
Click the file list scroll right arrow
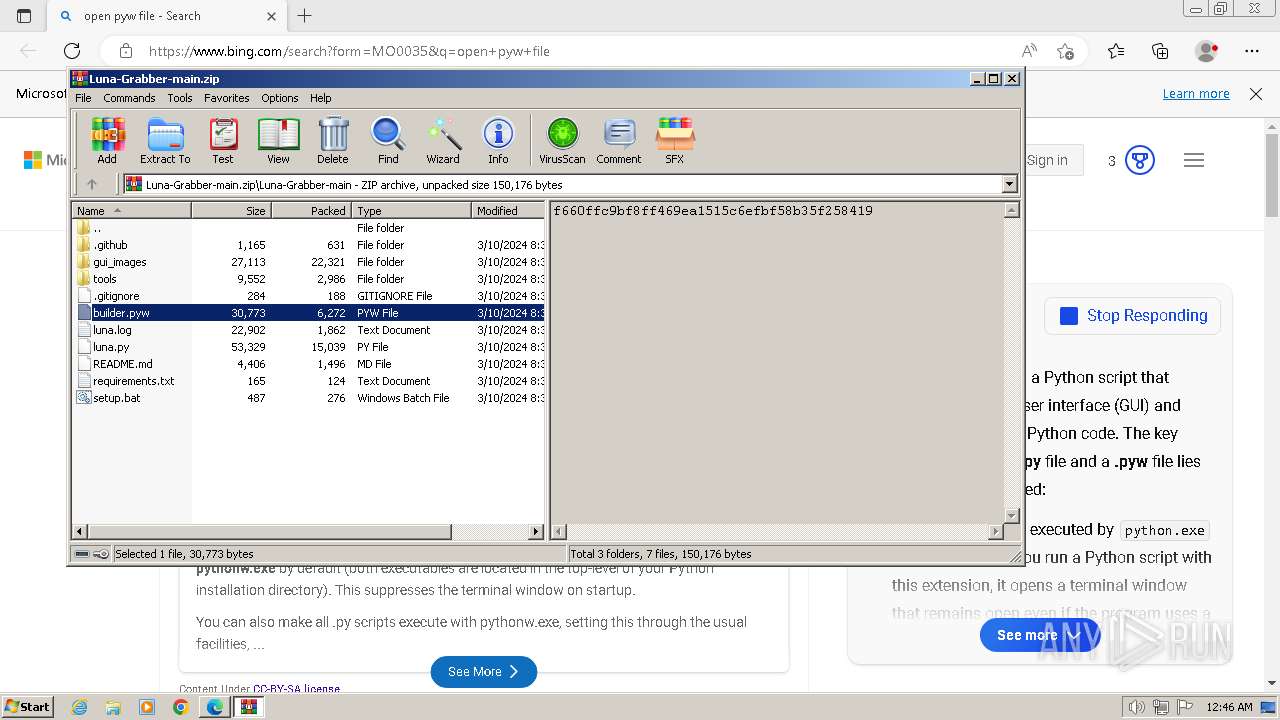coord(536,532)
